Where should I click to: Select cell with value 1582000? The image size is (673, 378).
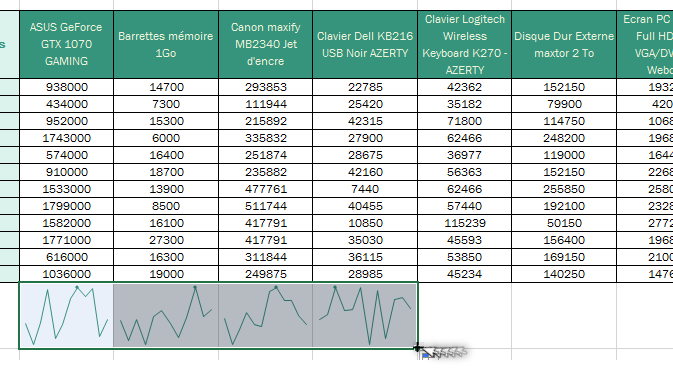coord(67,223)
